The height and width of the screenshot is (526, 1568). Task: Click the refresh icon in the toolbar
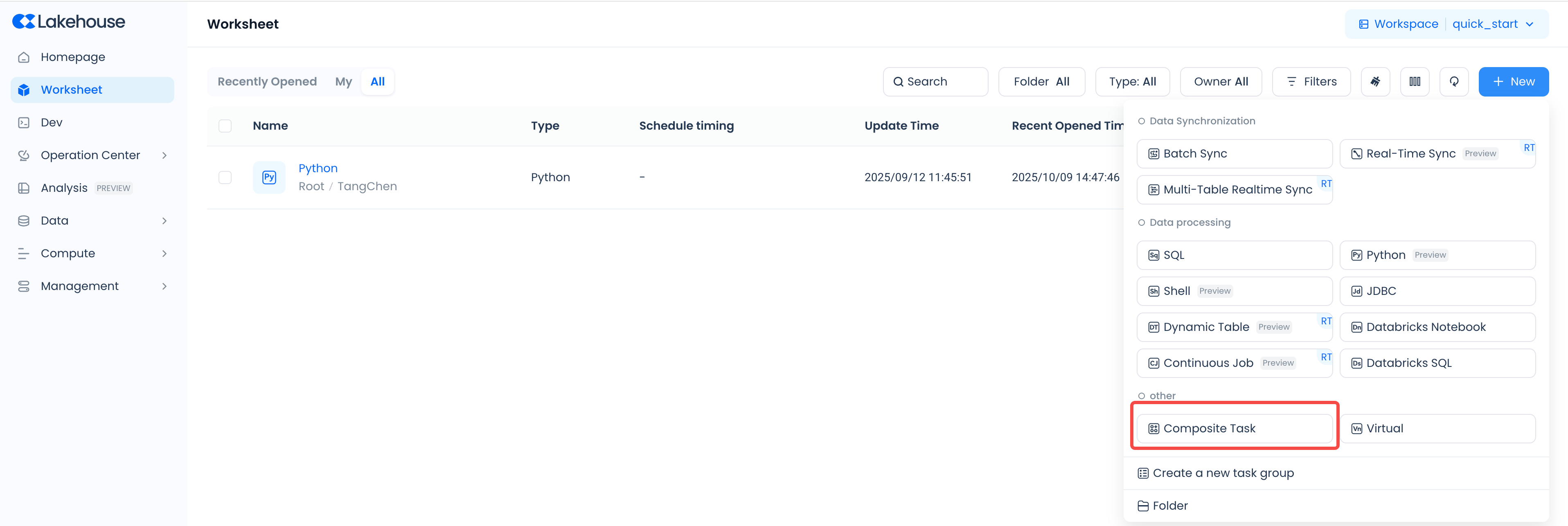pos(1453,81)
